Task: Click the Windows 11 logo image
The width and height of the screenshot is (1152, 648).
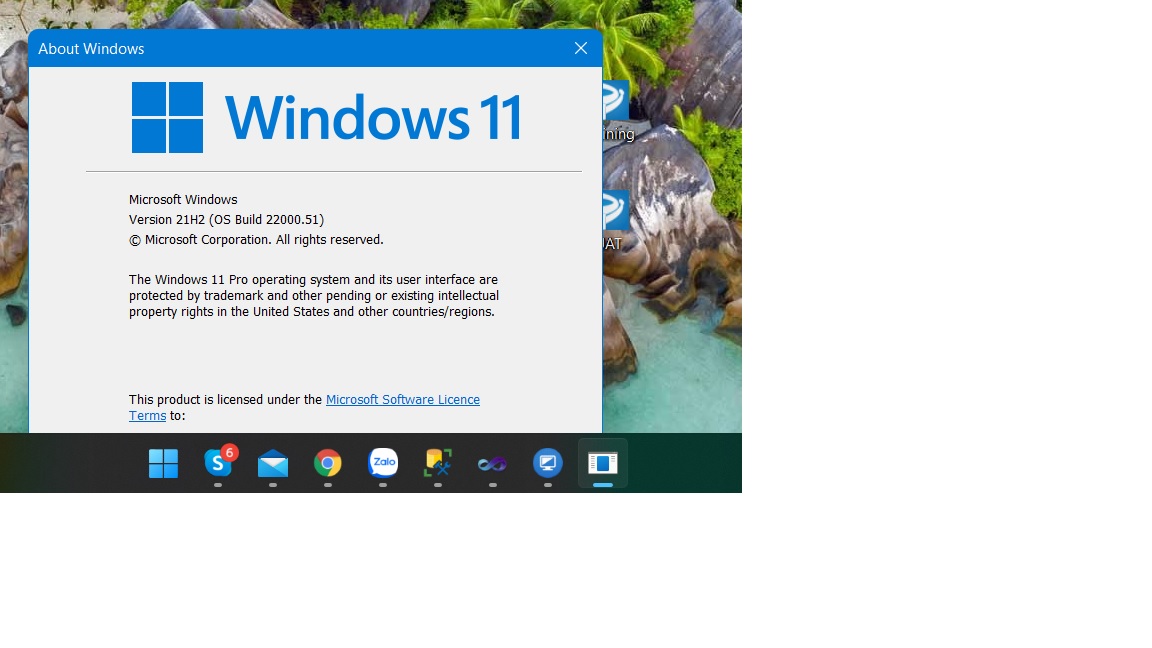Action: coord(327,118)
